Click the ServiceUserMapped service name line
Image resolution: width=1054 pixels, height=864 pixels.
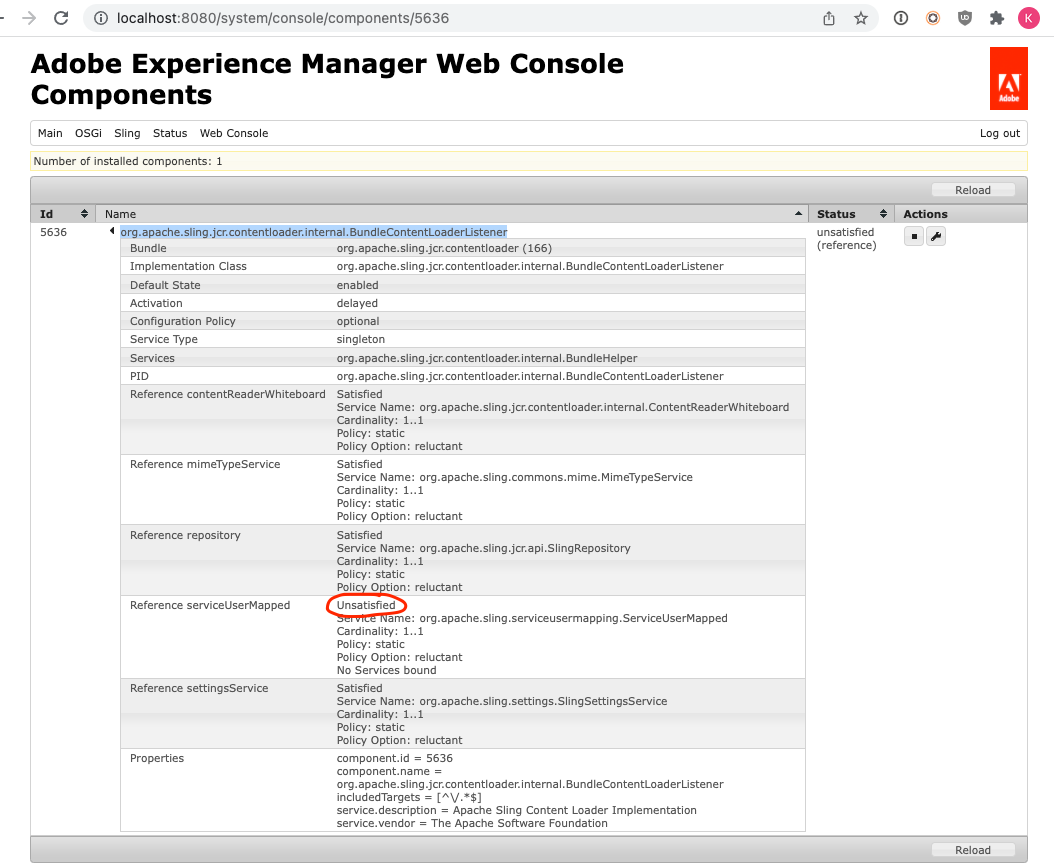[532, 618]
